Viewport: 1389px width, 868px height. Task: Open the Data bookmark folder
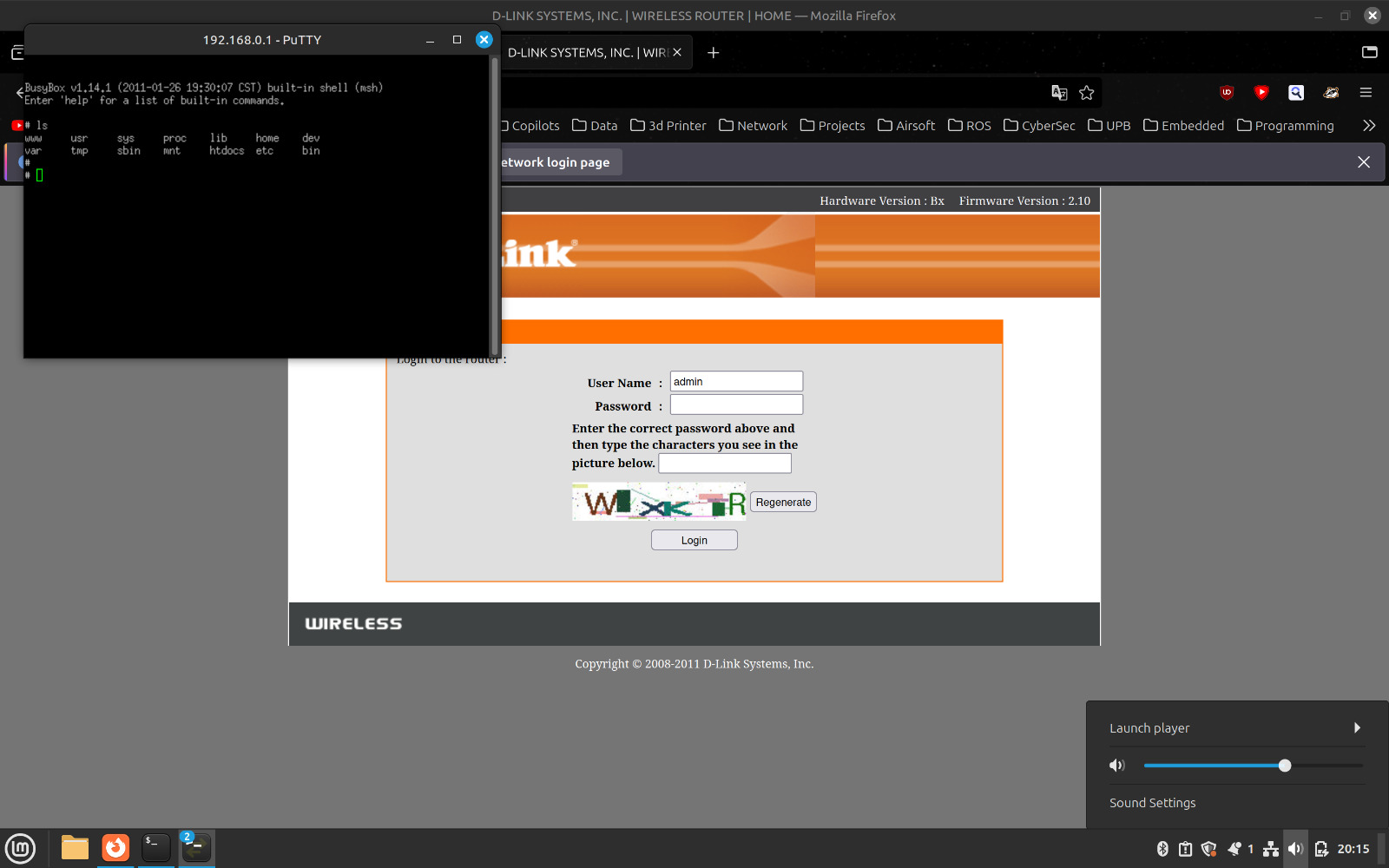coord(595,126)
